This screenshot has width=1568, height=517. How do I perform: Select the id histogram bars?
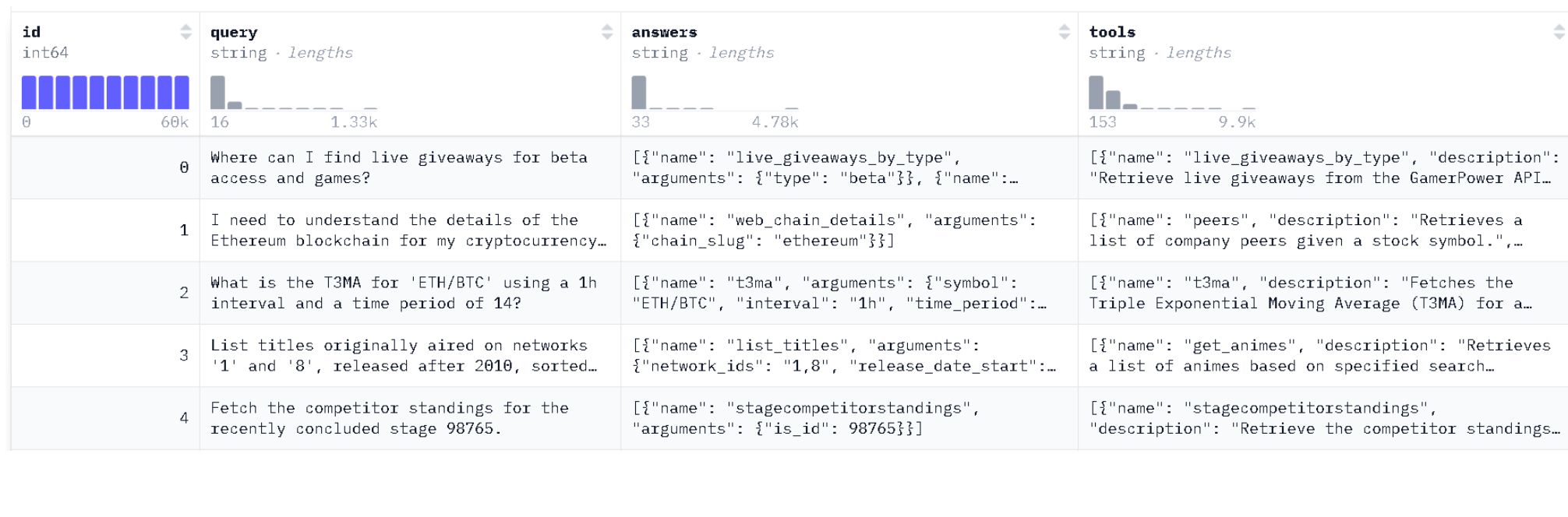(x=105, y=92)
